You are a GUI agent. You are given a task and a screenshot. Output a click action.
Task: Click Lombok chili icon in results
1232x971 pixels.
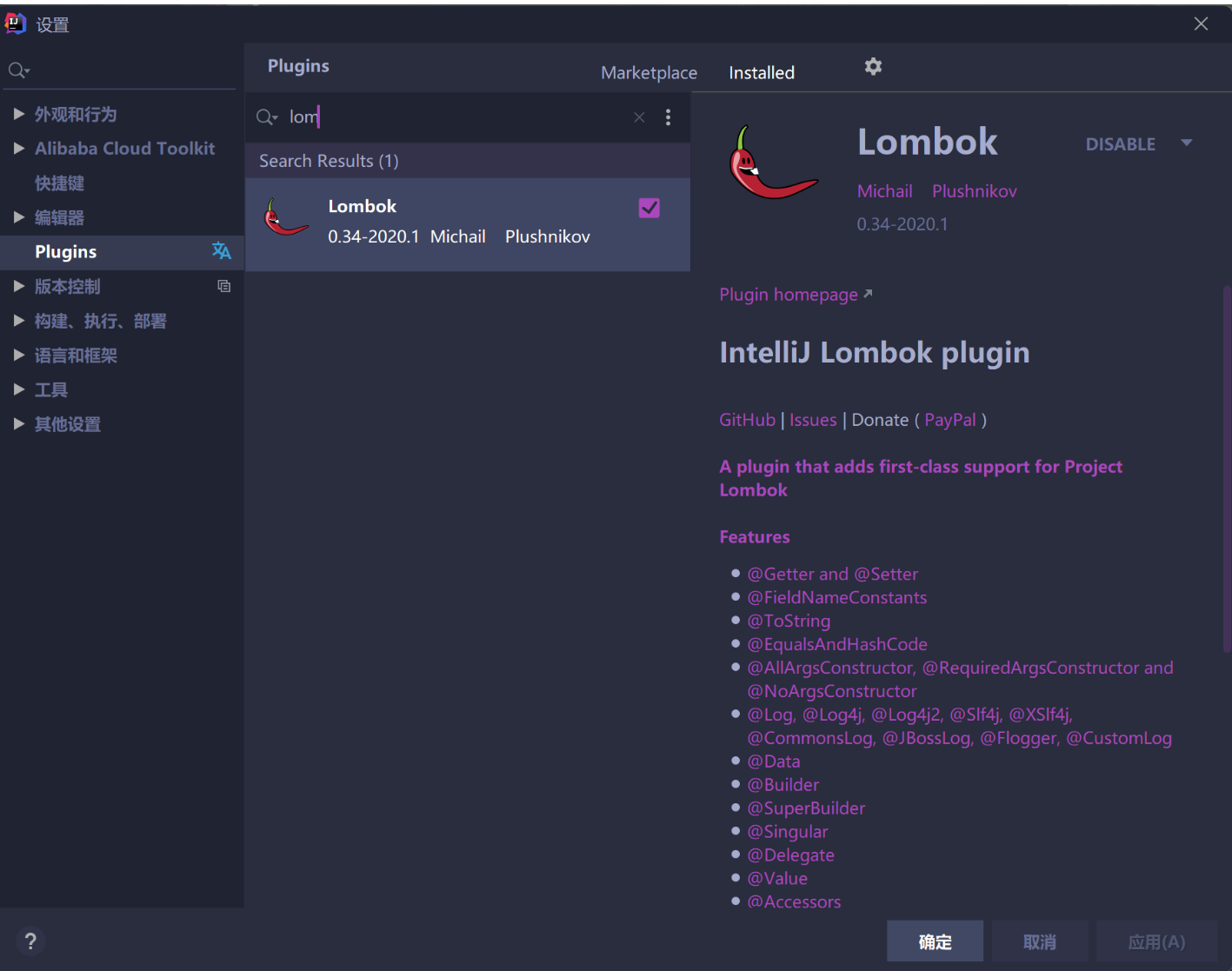point(286,217)
